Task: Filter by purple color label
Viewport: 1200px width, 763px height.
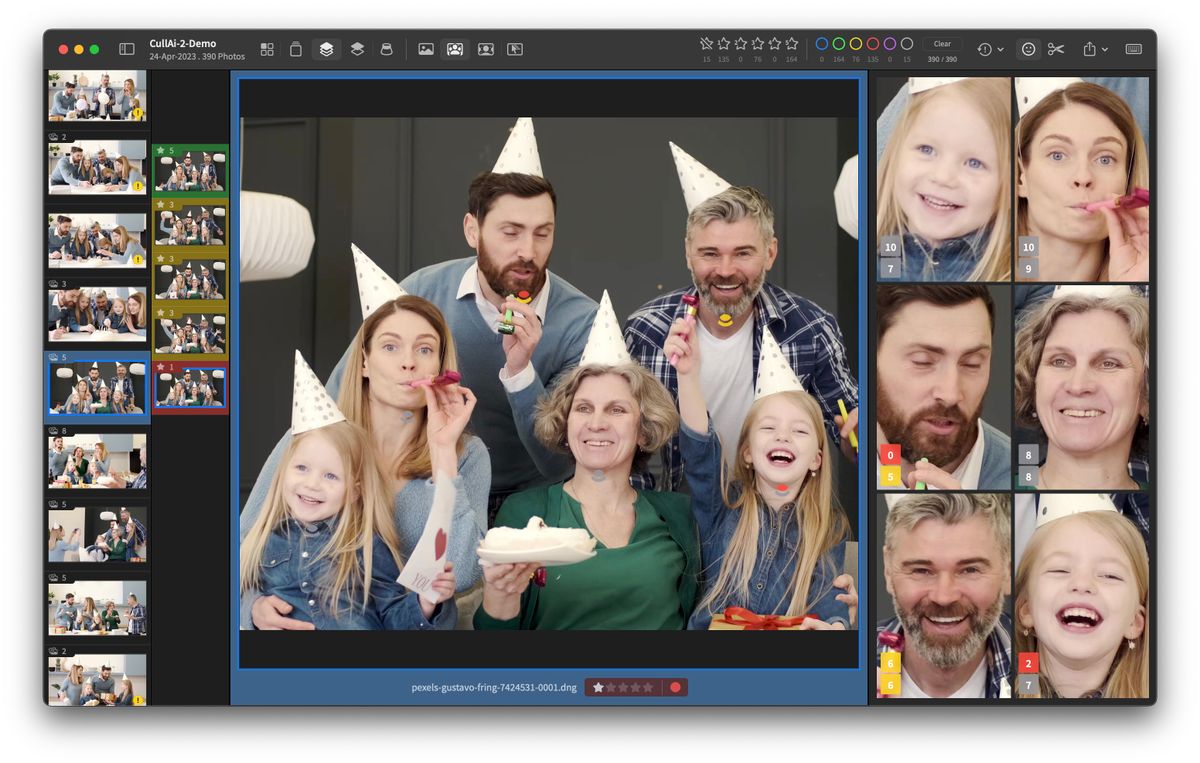Action: (x=890, y=44)
